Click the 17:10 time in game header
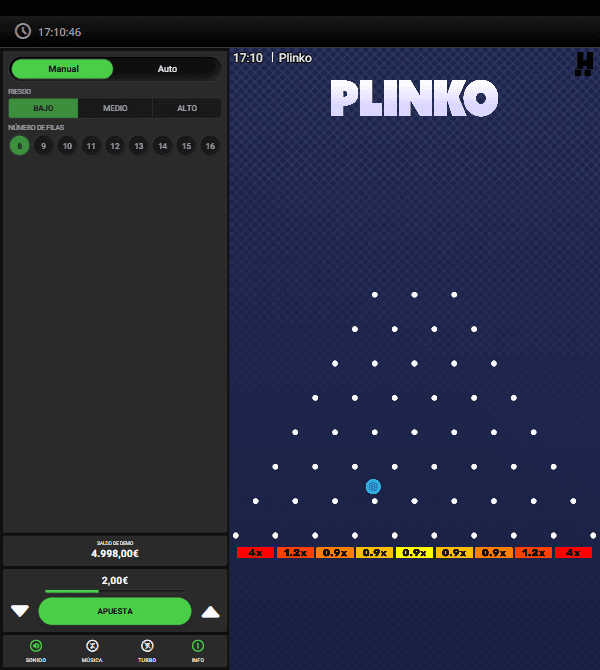The width and height of the screenshot is (600, 670). coord(248,58)
